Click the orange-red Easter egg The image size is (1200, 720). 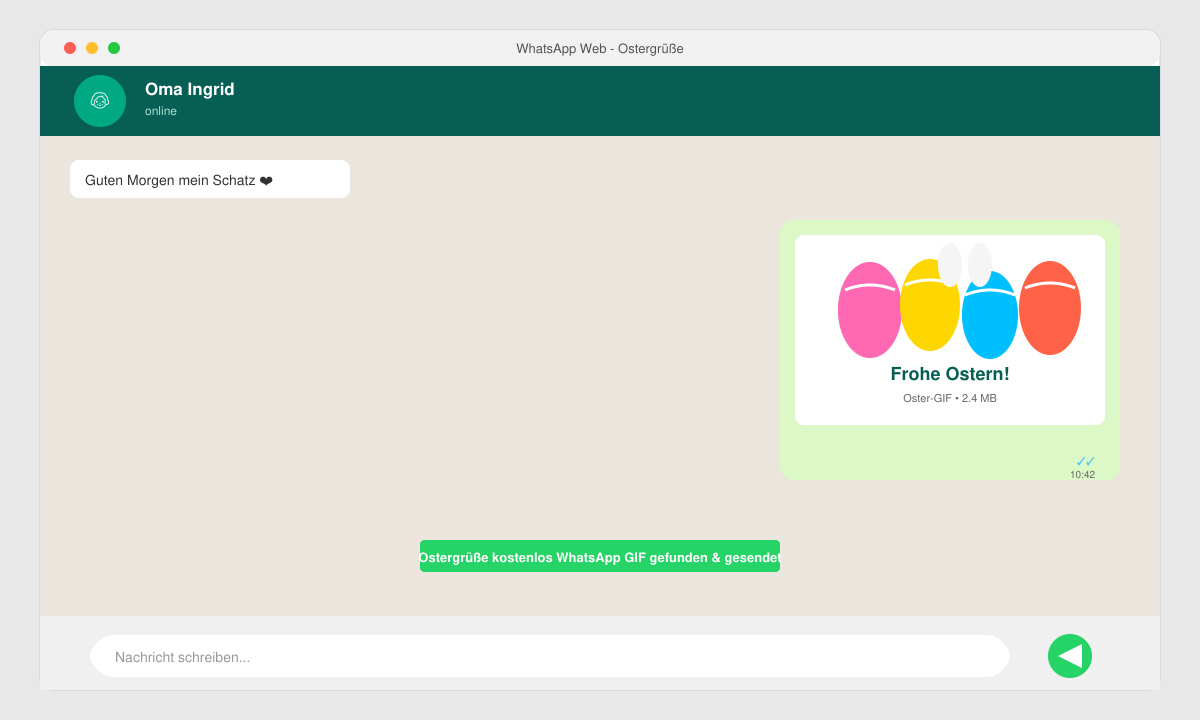tap(1050, 308)
